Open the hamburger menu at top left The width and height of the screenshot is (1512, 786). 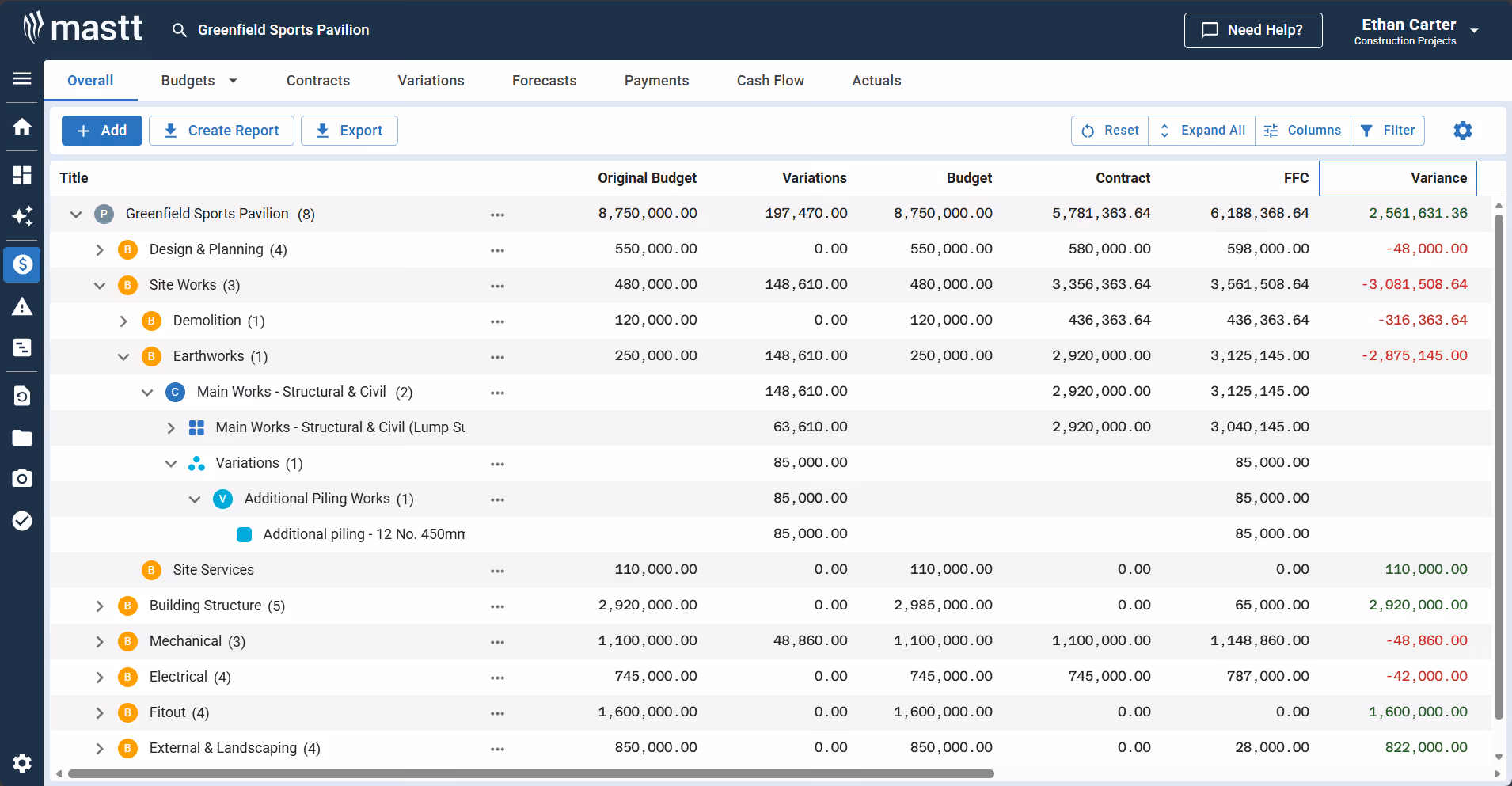tap(21, 79)
